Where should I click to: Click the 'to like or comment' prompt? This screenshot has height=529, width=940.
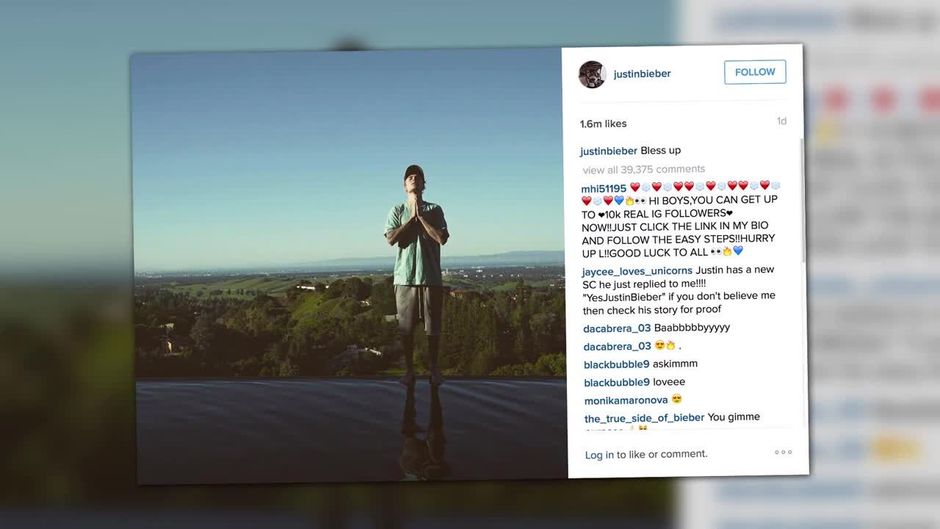[x=662, y=454]
